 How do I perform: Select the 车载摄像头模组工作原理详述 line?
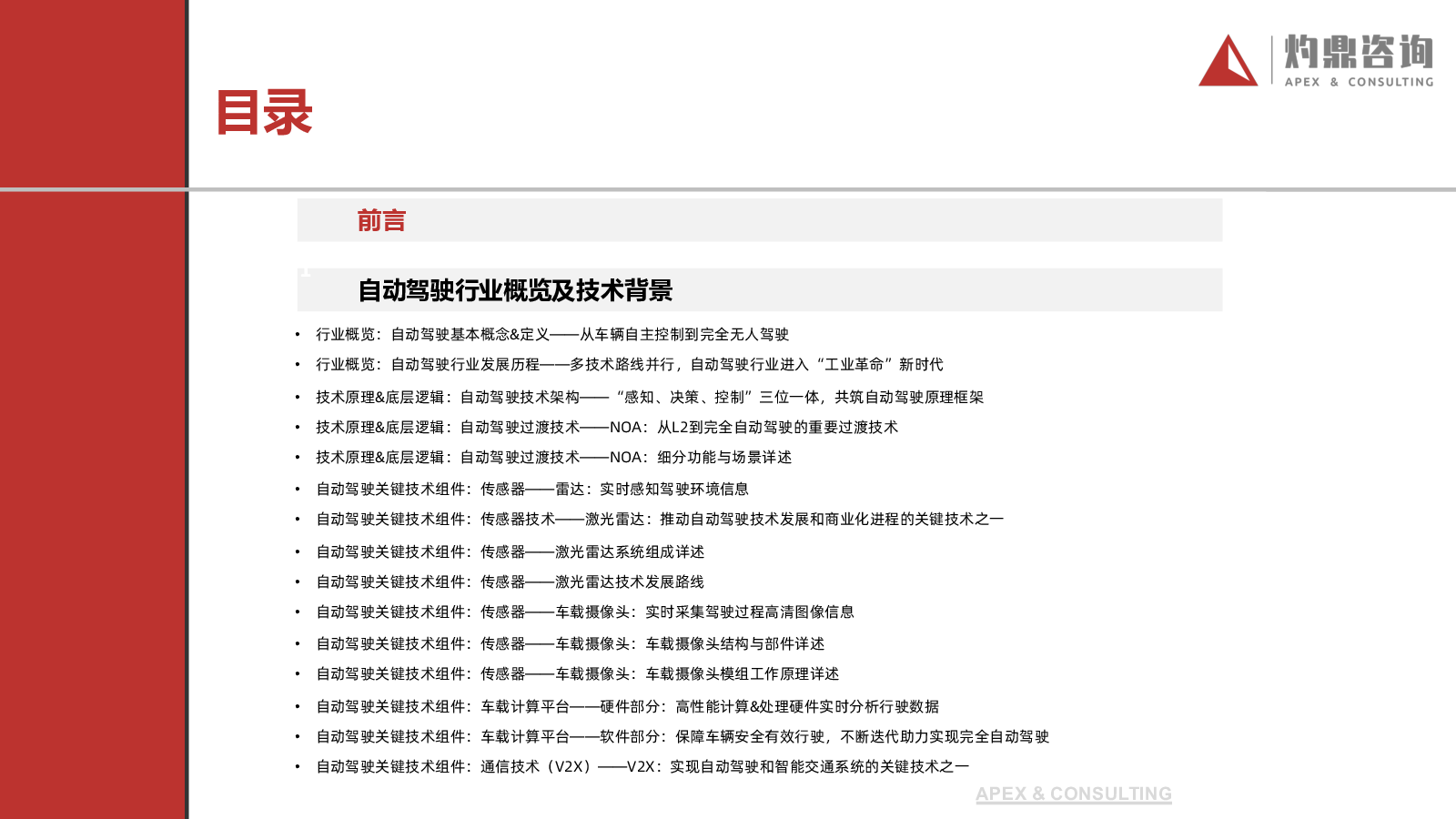point(578,674)
